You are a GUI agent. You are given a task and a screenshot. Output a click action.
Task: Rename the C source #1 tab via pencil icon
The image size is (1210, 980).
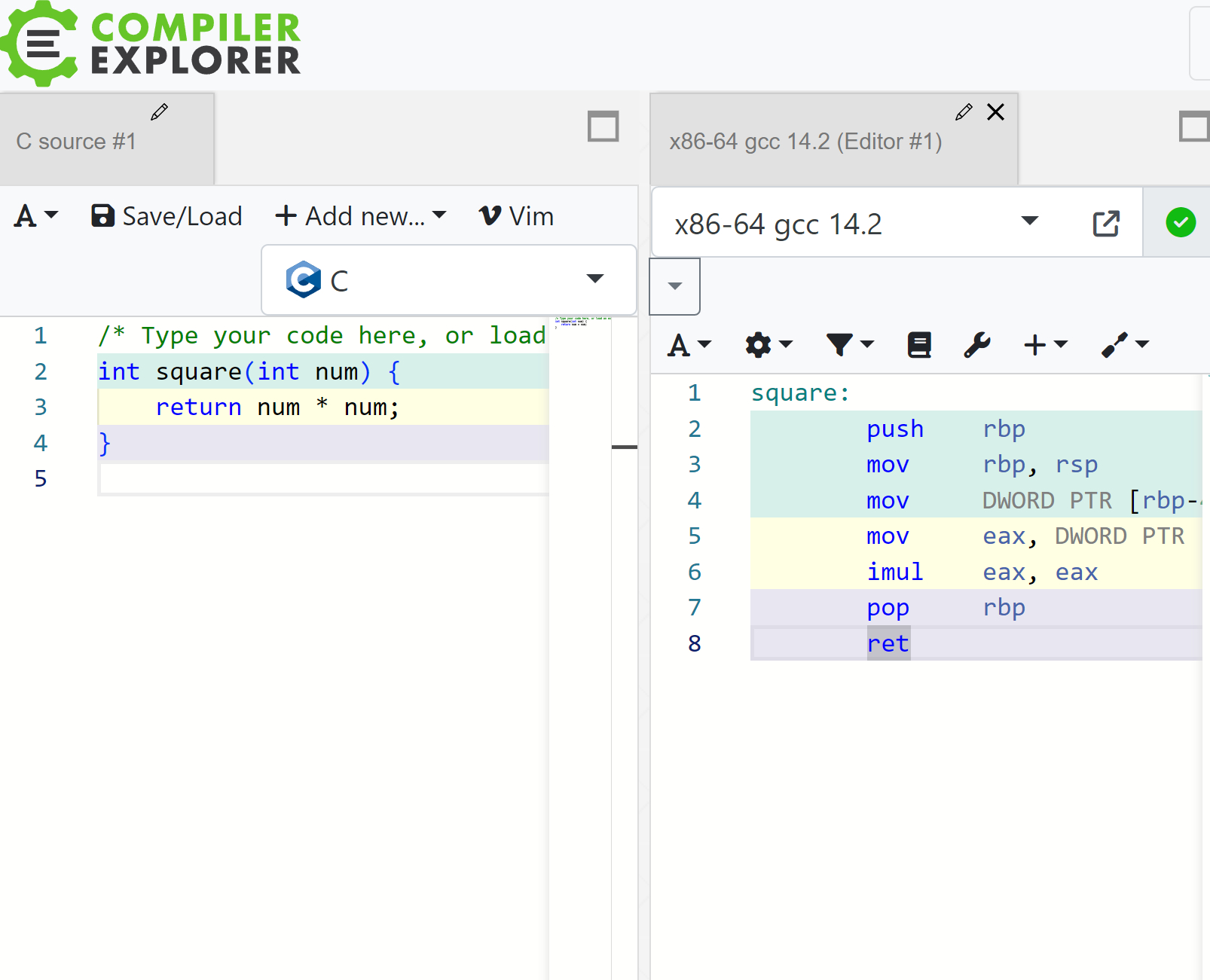[159, 112]
